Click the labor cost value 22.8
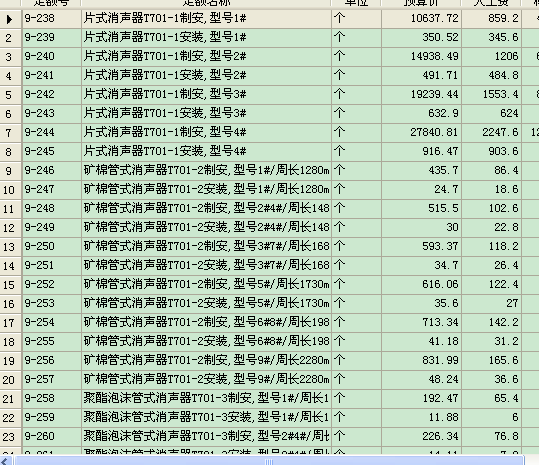539x465 pixels. 506,228
